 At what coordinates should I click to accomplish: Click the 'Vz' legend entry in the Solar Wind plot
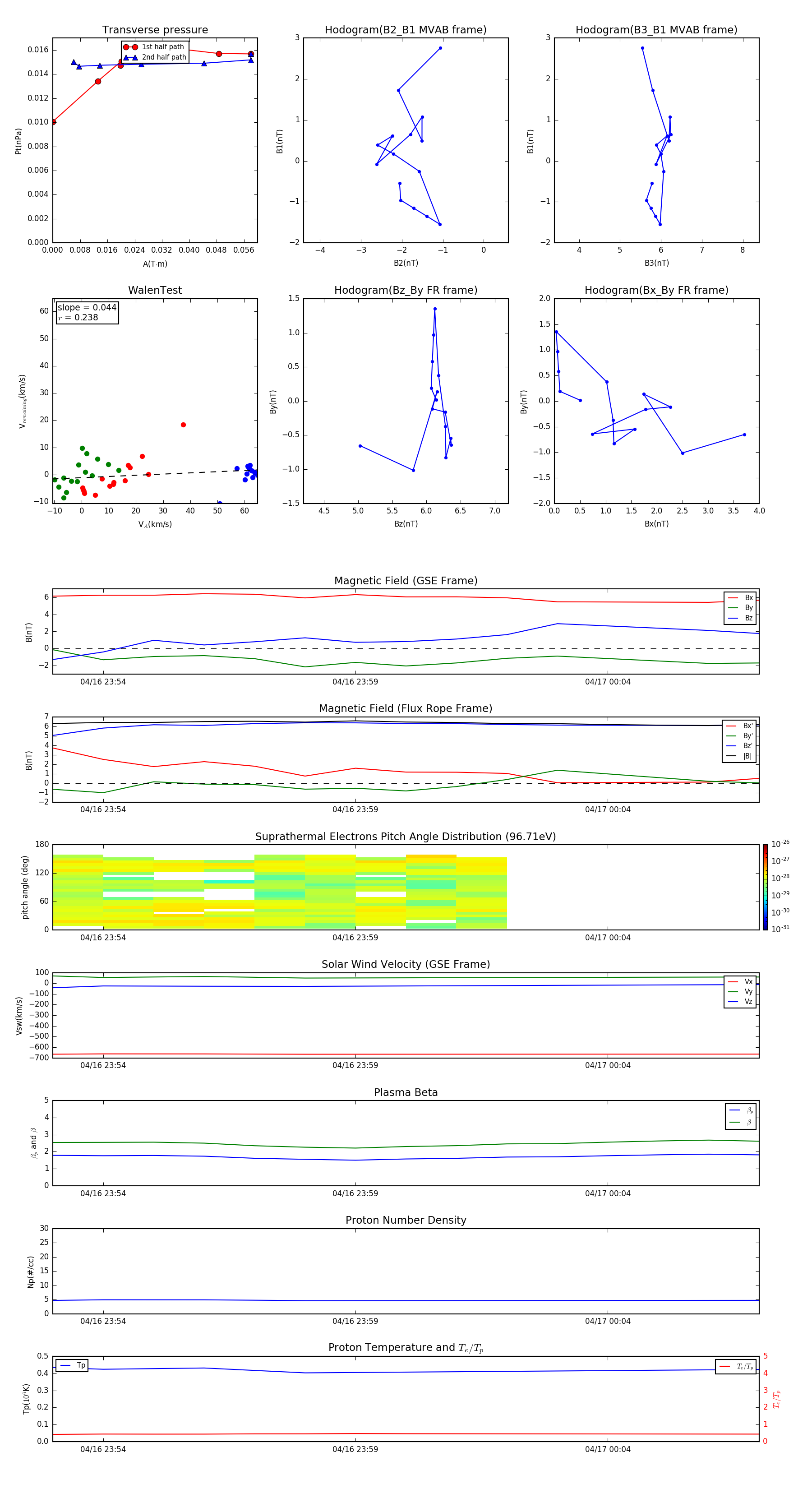pos(741,1002)
